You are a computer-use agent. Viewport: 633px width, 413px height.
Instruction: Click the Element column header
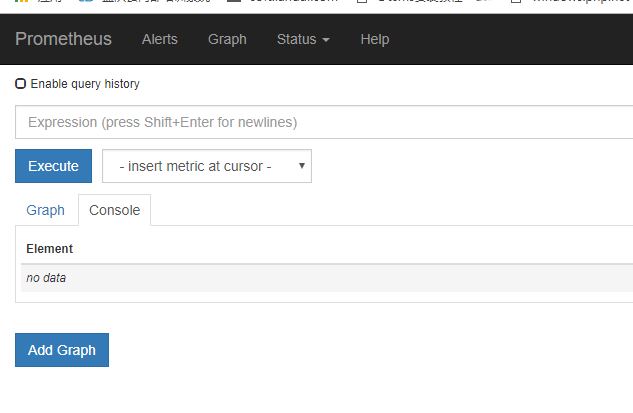coord(49,249)
